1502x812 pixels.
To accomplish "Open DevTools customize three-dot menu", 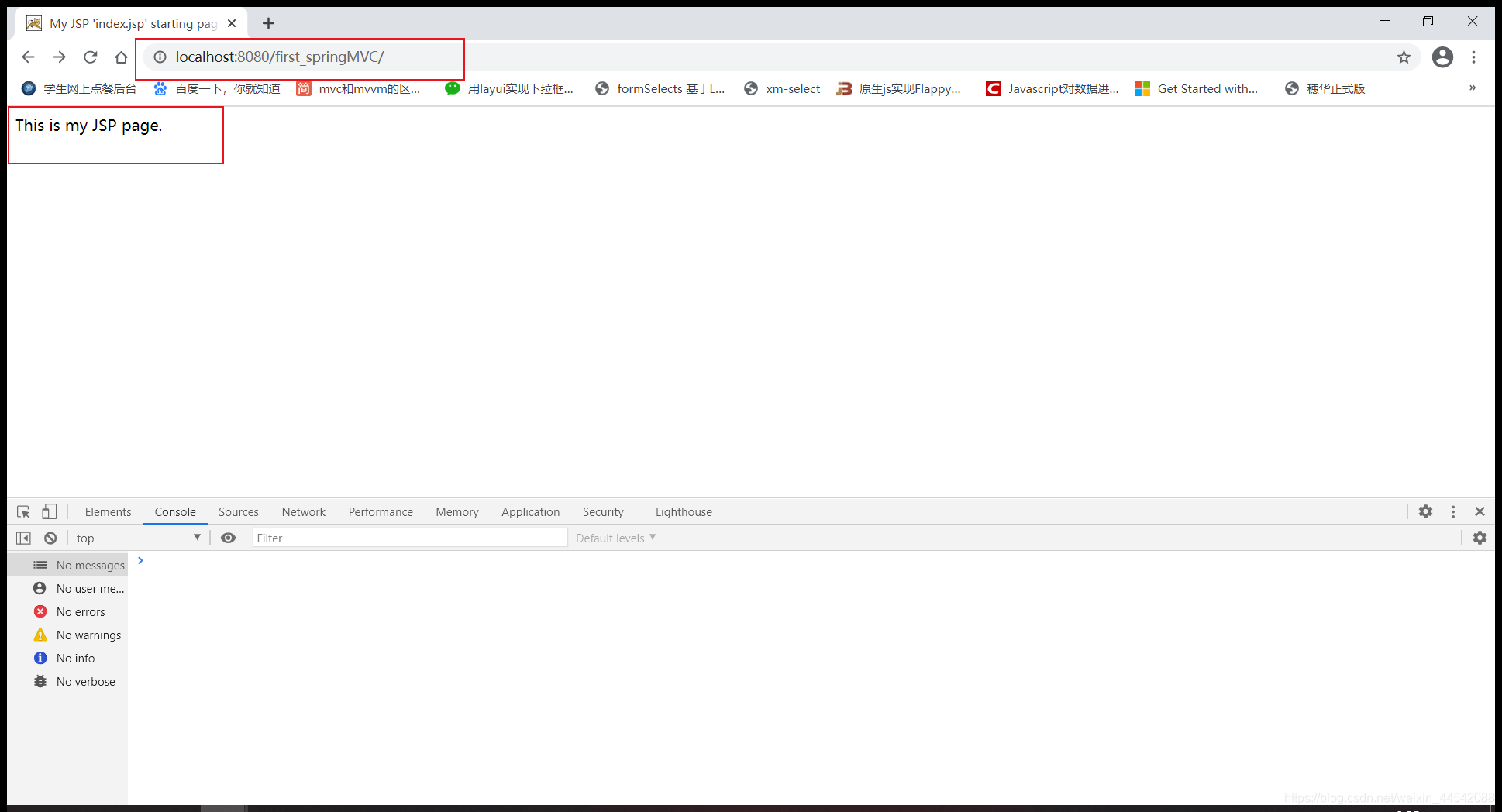I will pos(1453,511).
